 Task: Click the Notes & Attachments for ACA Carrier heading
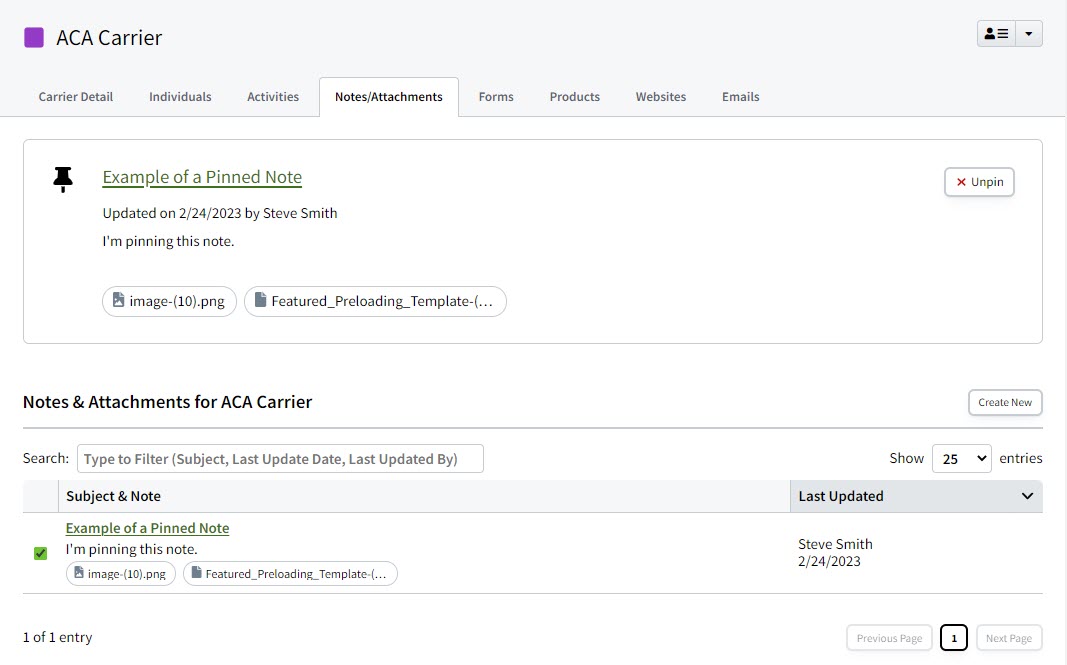click(167, 402)
